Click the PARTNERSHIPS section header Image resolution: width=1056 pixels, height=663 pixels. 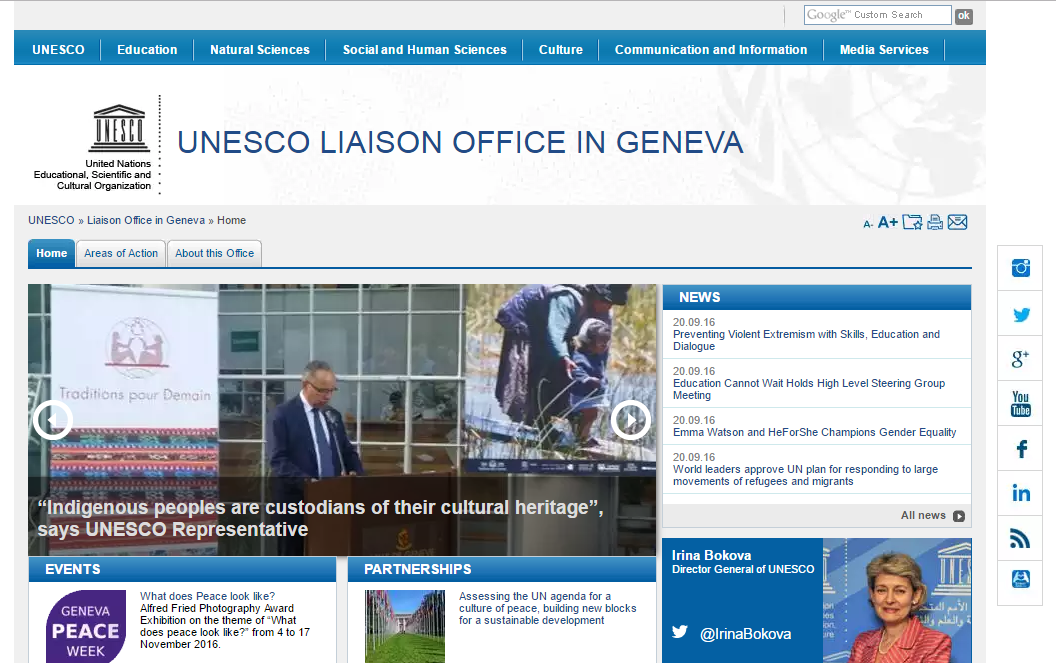[x=418, y=569]
